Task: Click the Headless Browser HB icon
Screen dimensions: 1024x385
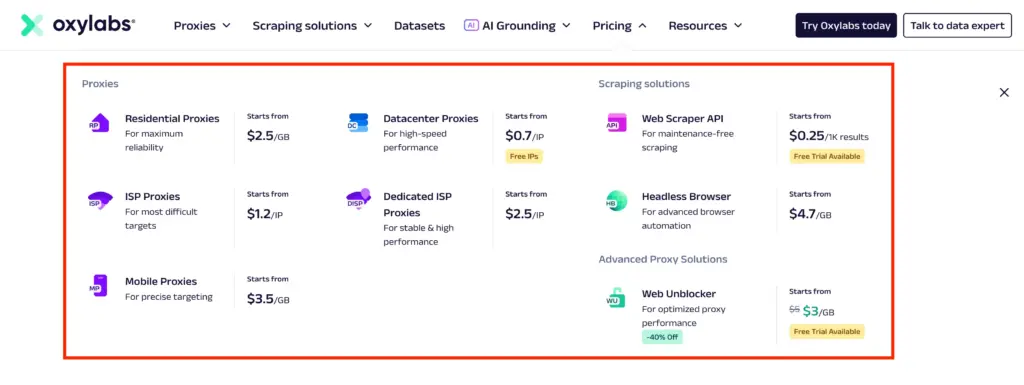Action: point(616,200)
